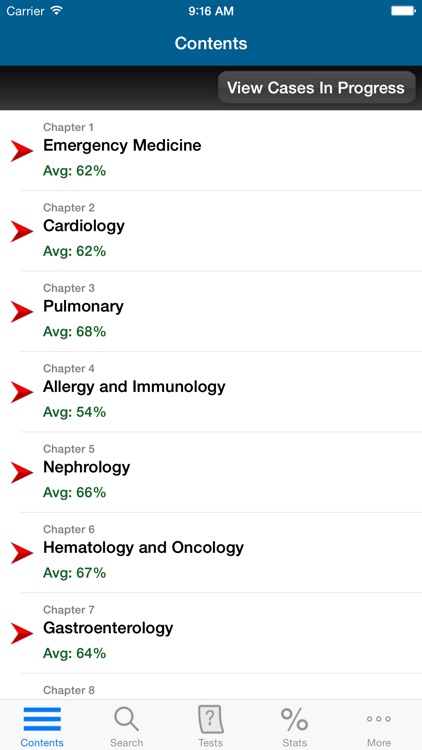The width and height of the screenshot is (422, 750).
Task: Click red arrow beside Pulmonary
Action: click(22, 312)
